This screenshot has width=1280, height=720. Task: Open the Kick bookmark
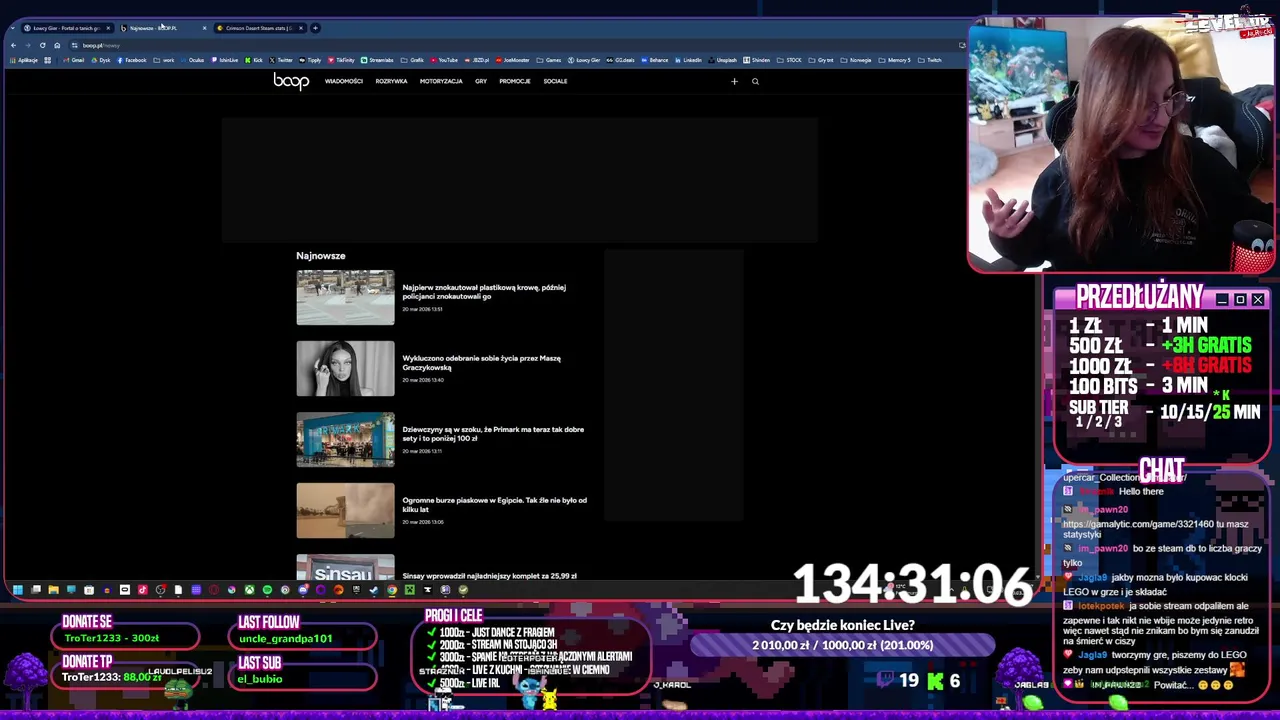[254, 60]
